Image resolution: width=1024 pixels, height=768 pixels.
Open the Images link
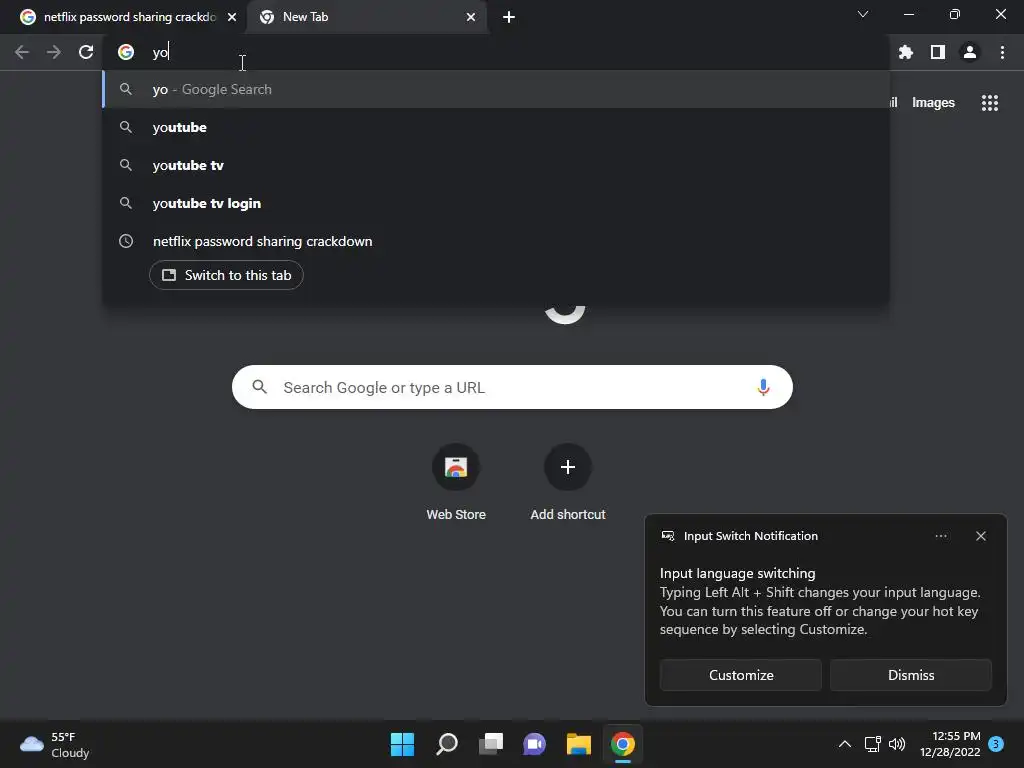[x=933, y=103]
